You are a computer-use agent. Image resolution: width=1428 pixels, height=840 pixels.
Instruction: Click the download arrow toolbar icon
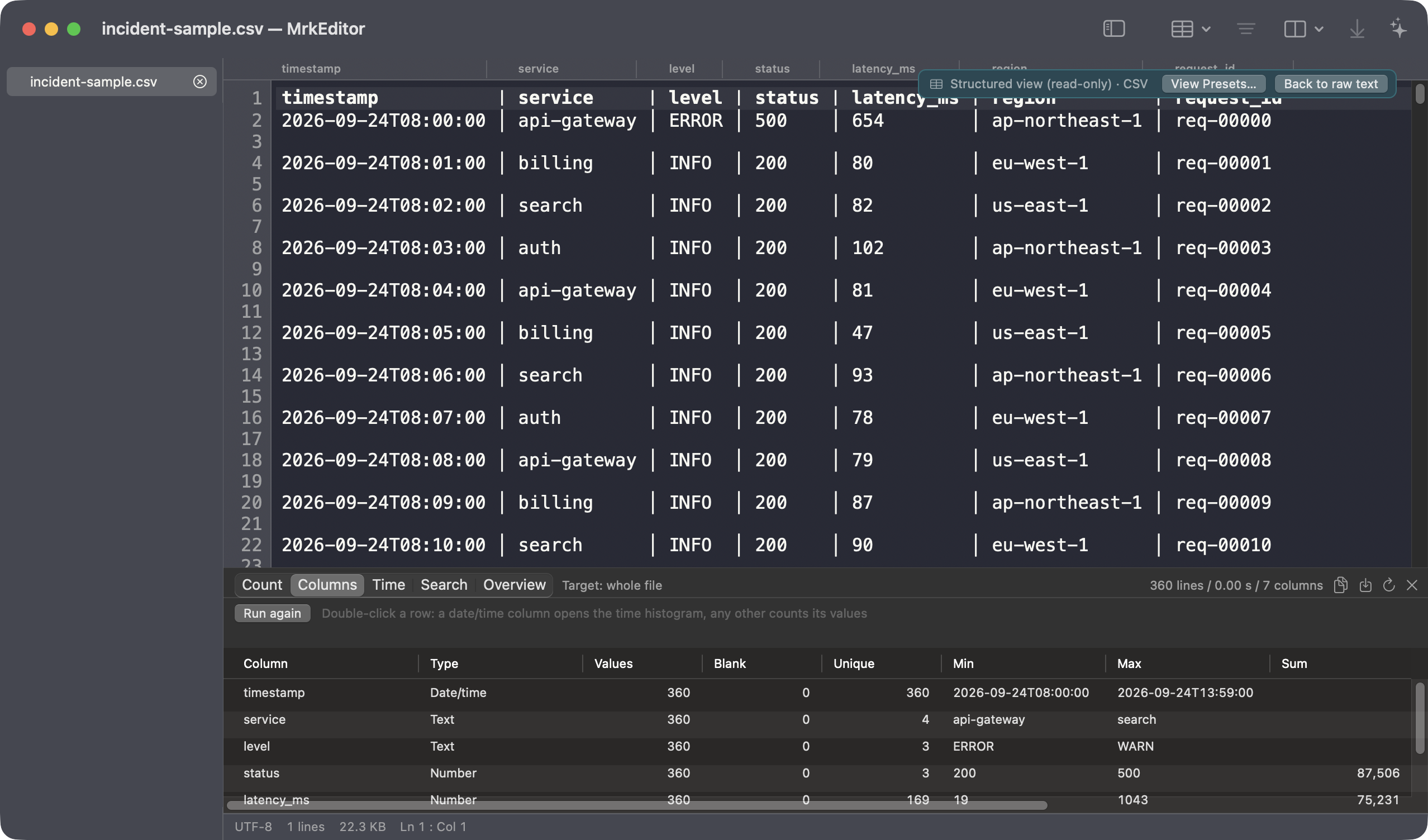(x=1356, y=28)
